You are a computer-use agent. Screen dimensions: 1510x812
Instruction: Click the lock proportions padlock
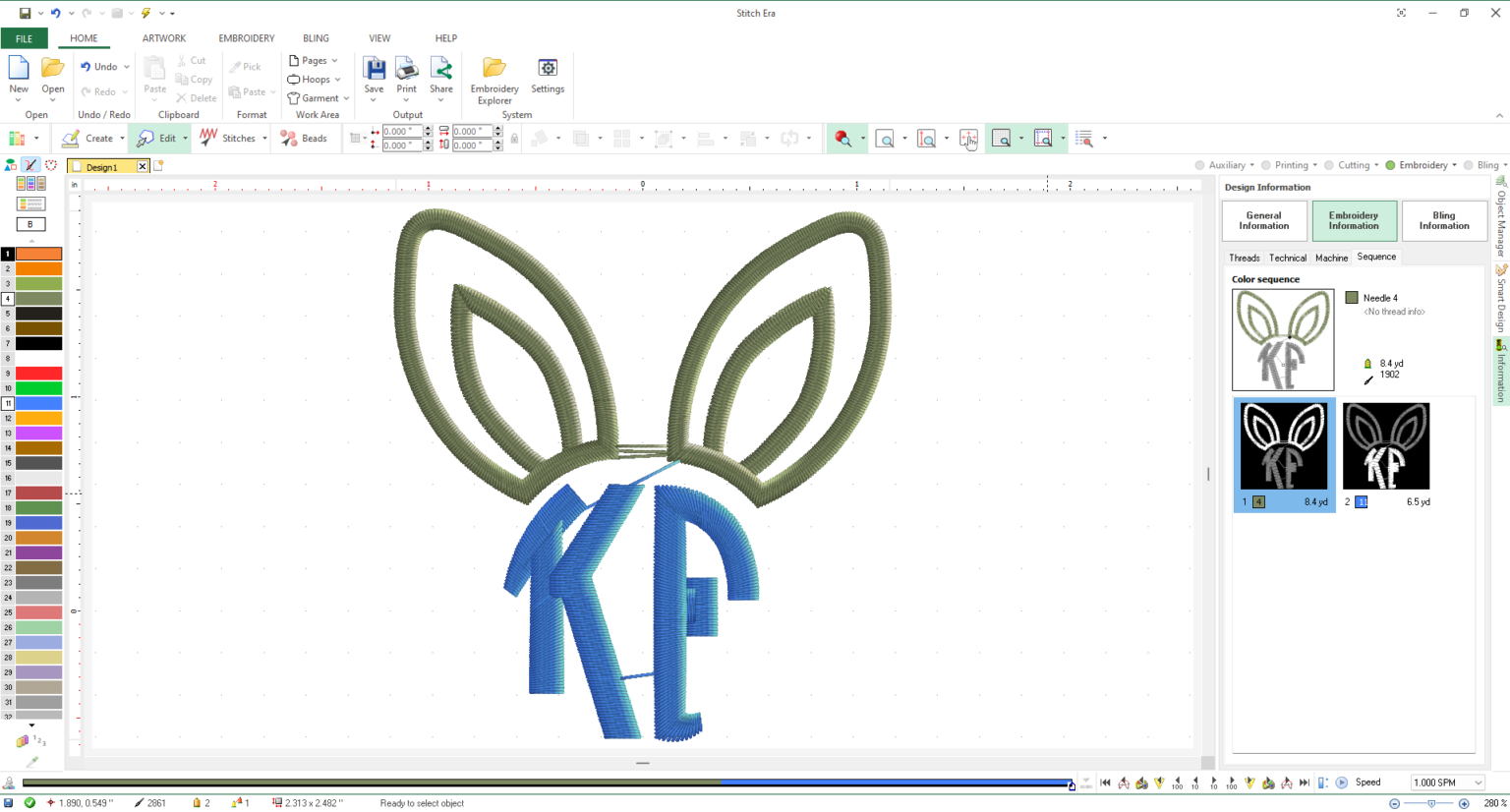(x=514, y=138)
